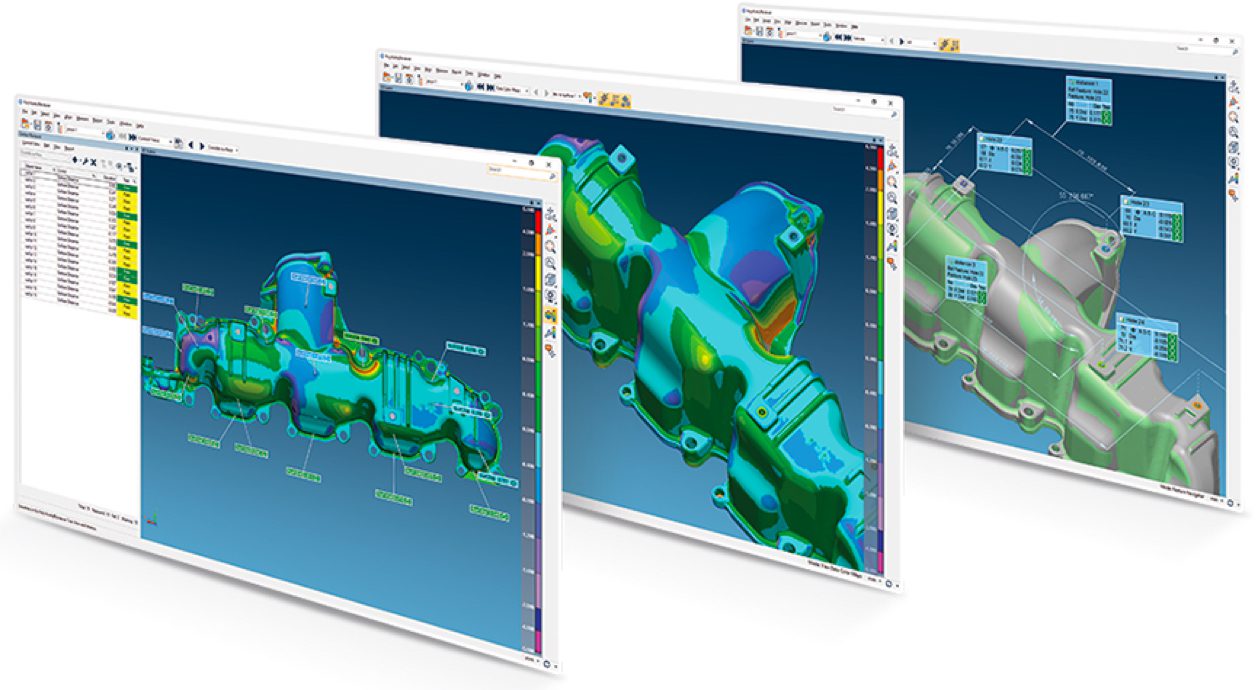Toggle the delete (X) control in the Control Views panel
The width and height of the screenshot is (1256, 690).
coord(93,162)
